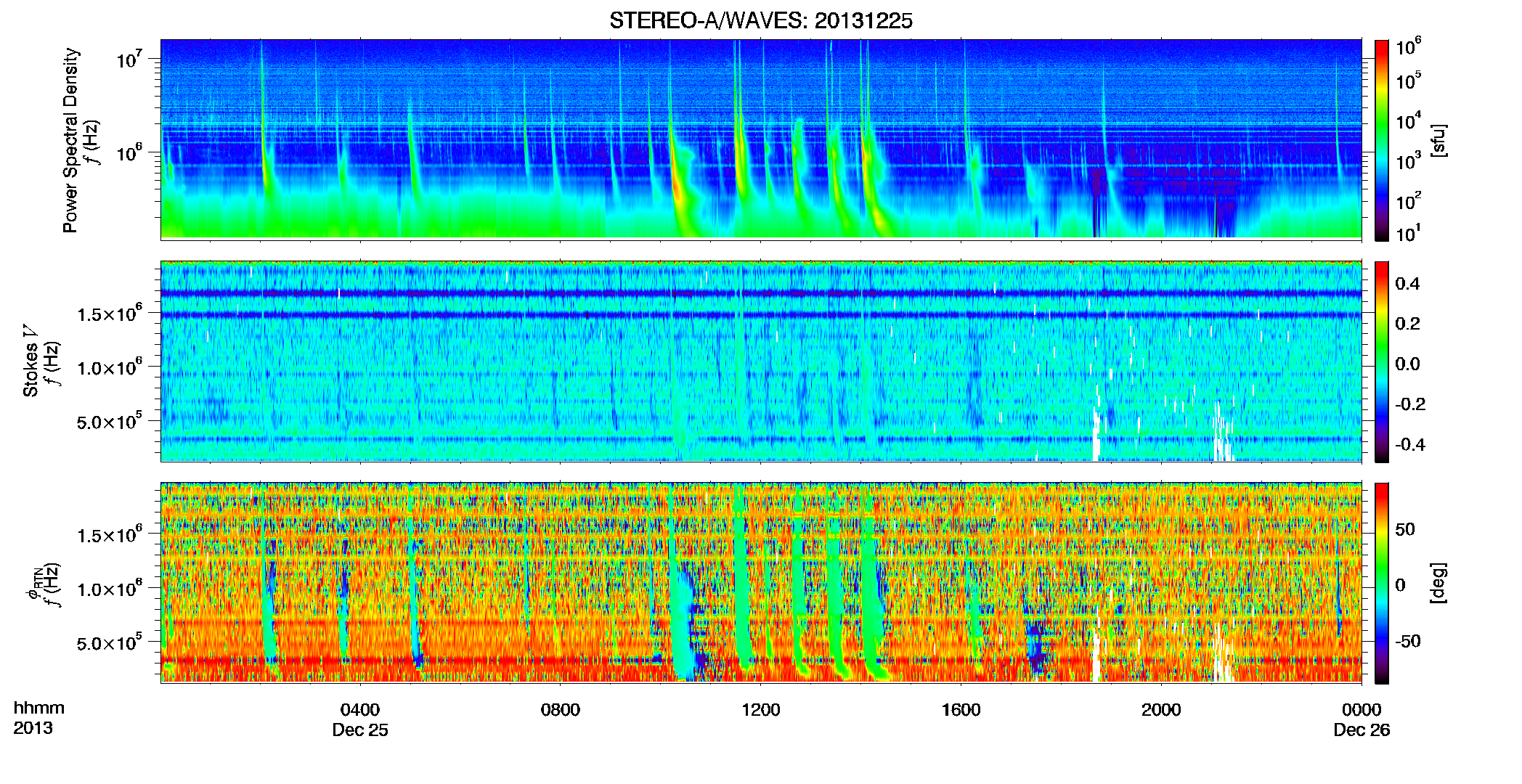The width and height of the screenshot is (1522, 784).
Task: Click the positive 50 label on the deg color bar
Action: pos(1405,529)
